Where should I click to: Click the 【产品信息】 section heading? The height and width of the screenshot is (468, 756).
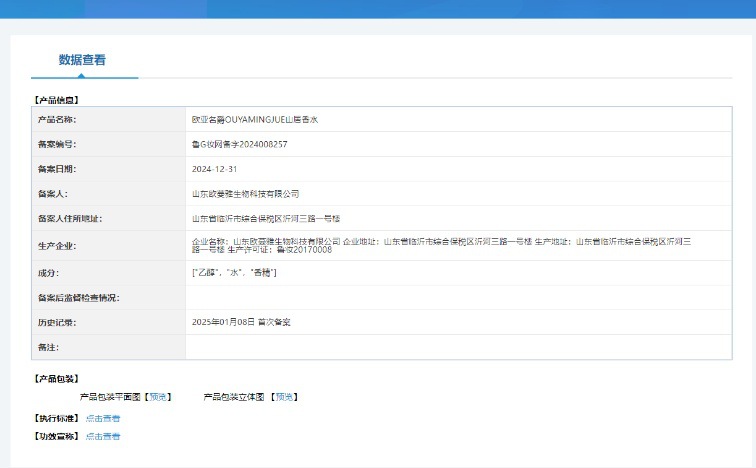[x=56, y=100]
